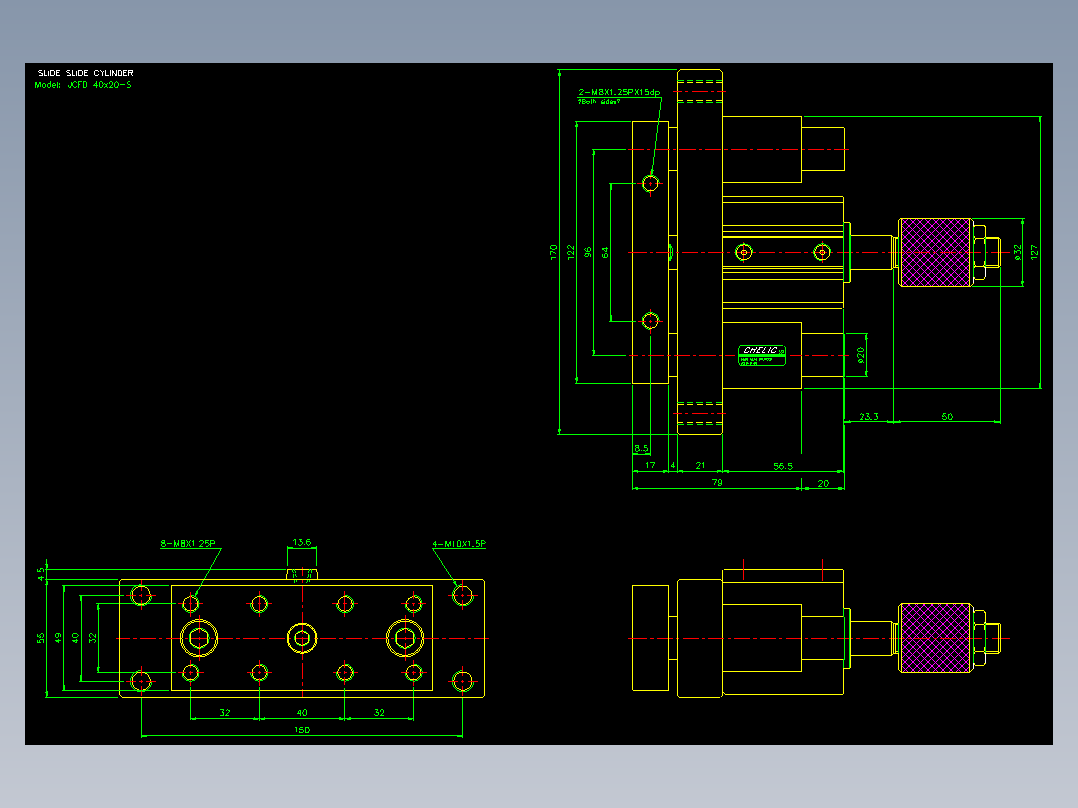Click the CHELIC nameplate on the cylinder
The width and height of the screenshot is (1078, 808).
(x=762, y=355)
